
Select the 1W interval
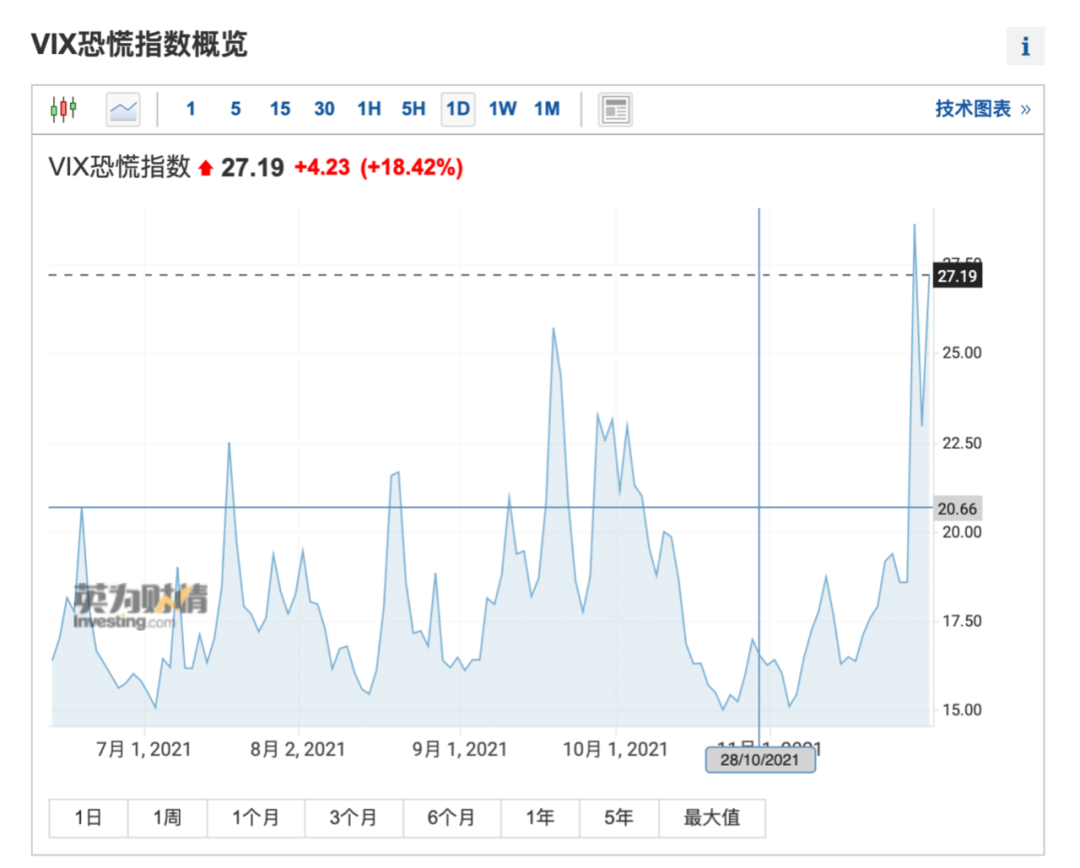point(503,109)
